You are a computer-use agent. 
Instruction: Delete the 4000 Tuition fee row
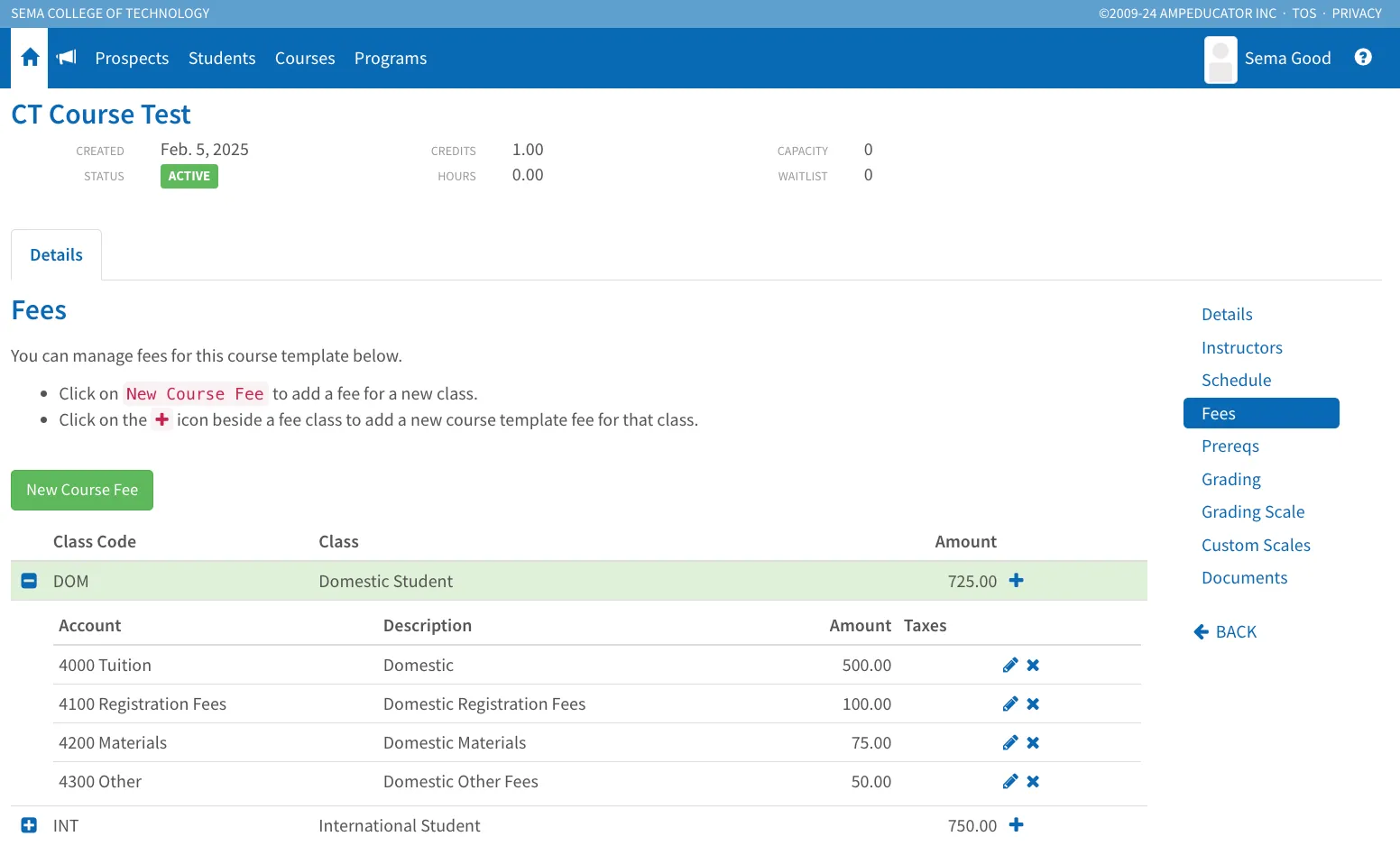pos(1033,666)
